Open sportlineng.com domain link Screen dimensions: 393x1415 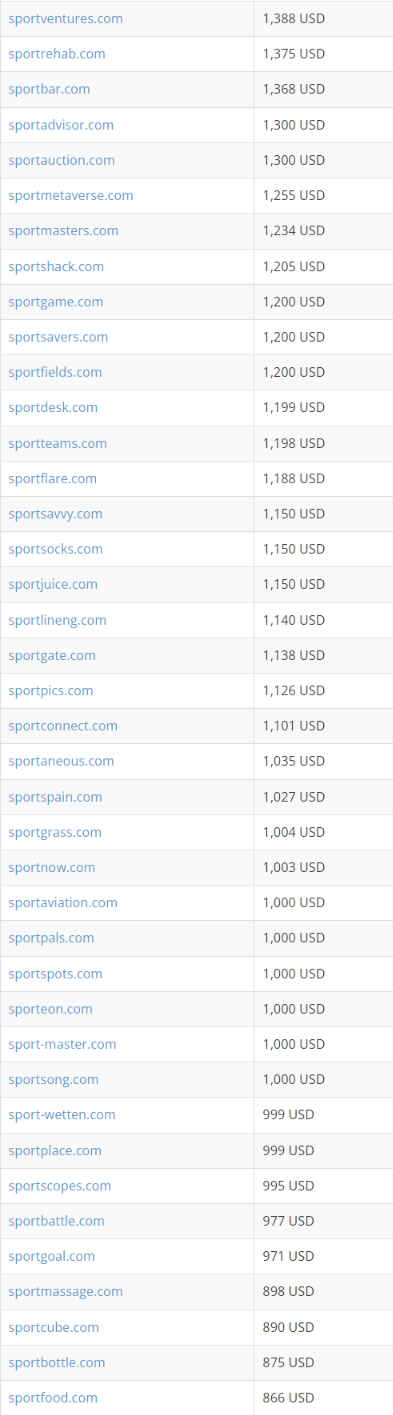click(x=57, y=620)
